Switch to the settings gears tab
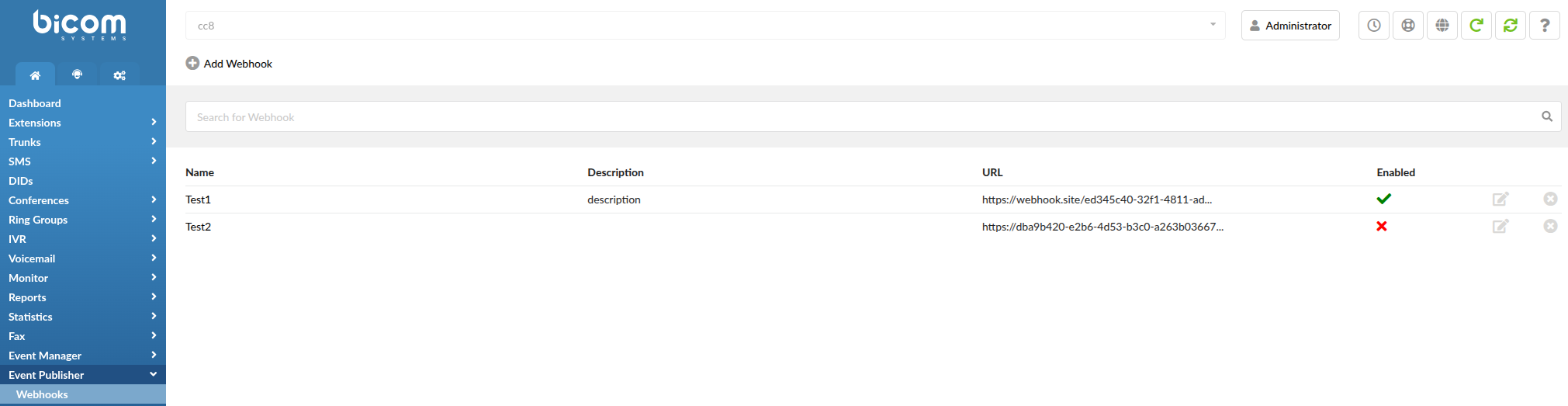This screenshot has height=406, width=1568. point(119,75)
